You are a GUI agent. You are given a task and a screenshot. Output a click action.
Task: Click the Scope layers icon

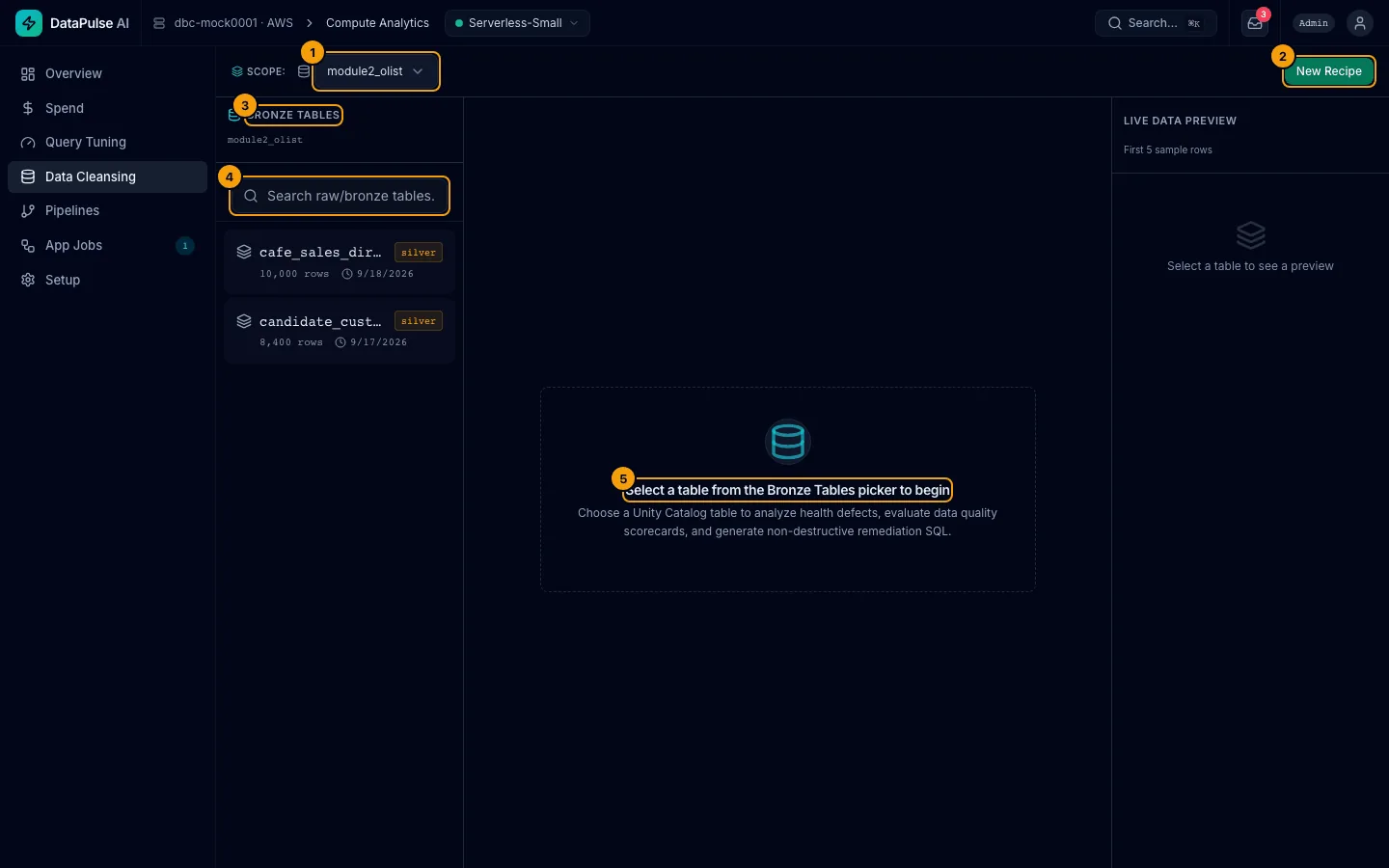click(237, 71)
